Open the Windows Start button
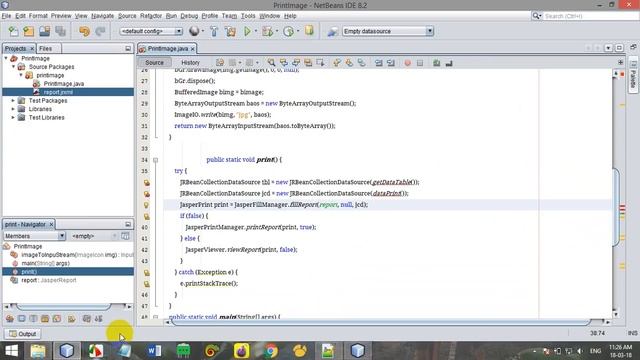Viewport: 640px width, 360px height. point(11,351)
